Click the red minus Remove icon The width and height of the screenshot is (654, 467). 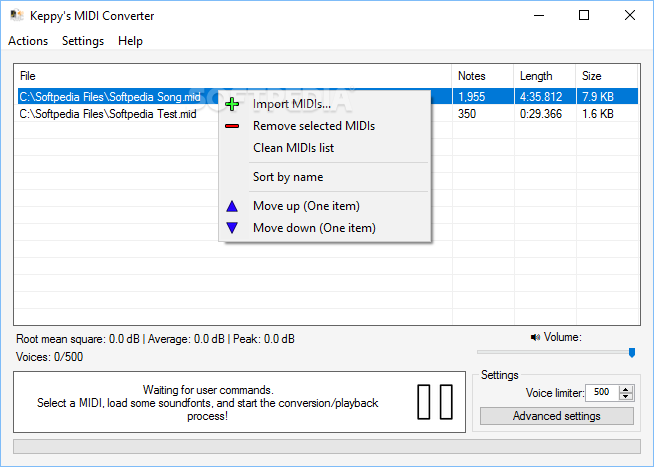click(x=232, y=126)
